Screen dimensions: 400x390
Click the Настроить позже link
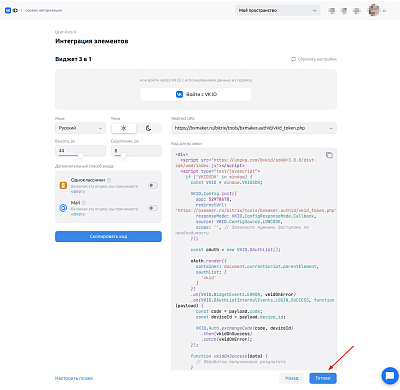tap(74, 378)
